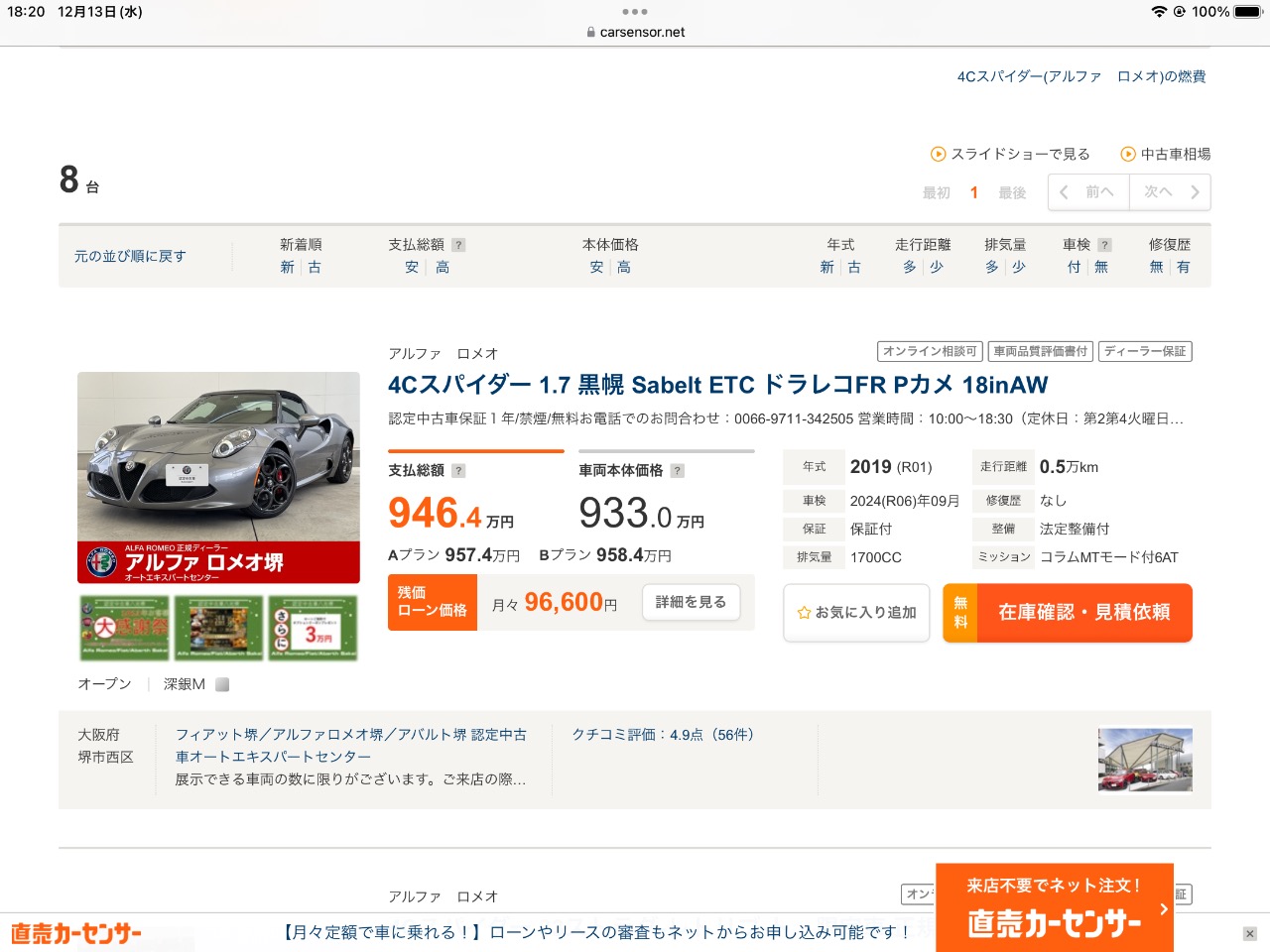The width and height of the screenshot is (1270, 952).
Task: Open the 大感謝祭 thumbnail image
Action: coord(124,628)
